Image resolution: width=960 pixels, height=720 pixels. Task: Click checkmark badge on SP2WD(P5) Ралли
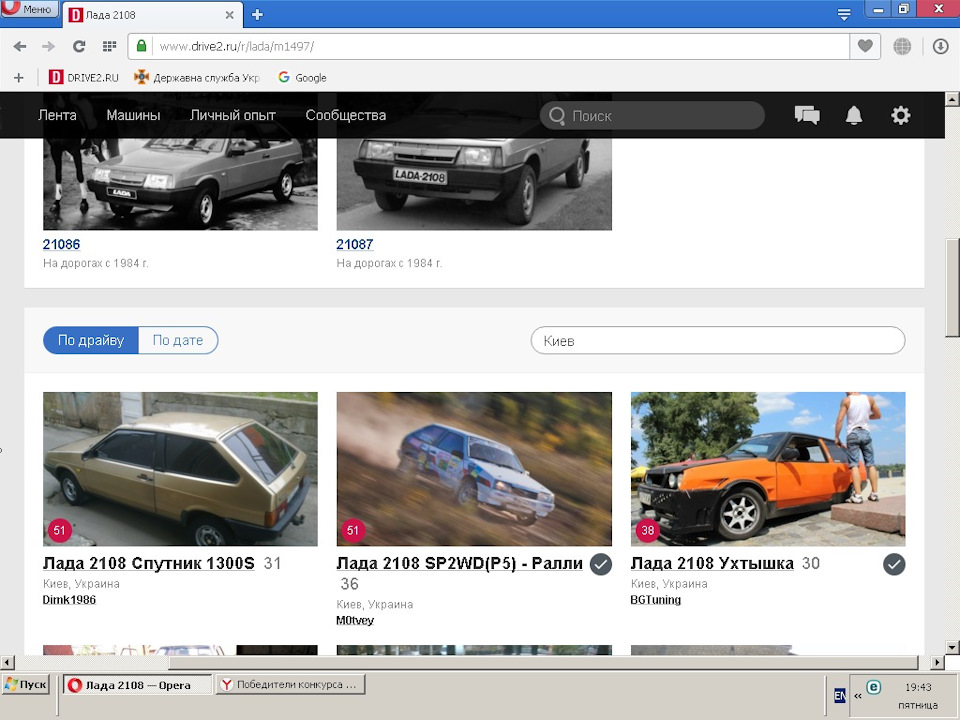[601, 564]
